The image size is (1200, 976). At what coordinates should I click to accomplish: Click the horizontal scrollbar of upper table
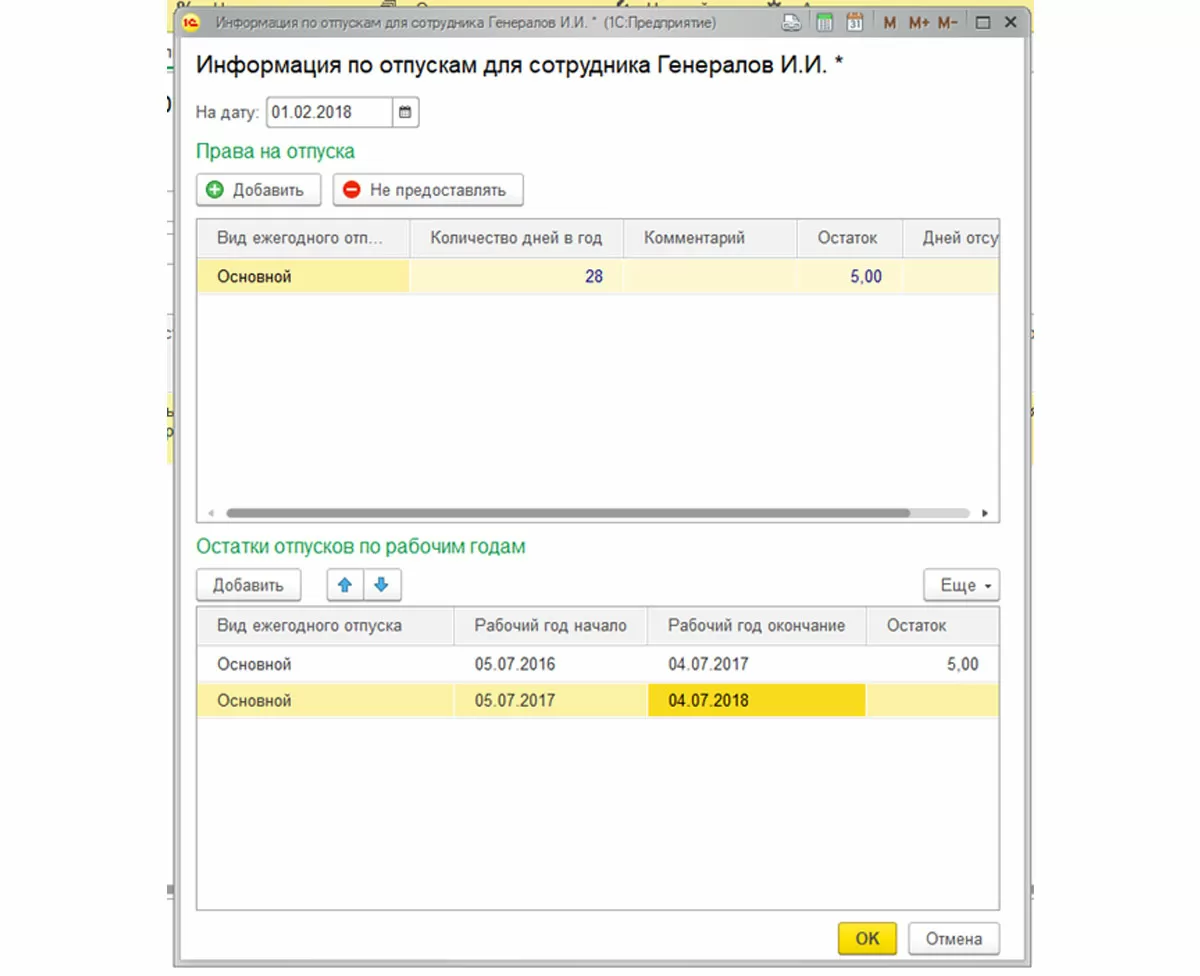568,513
